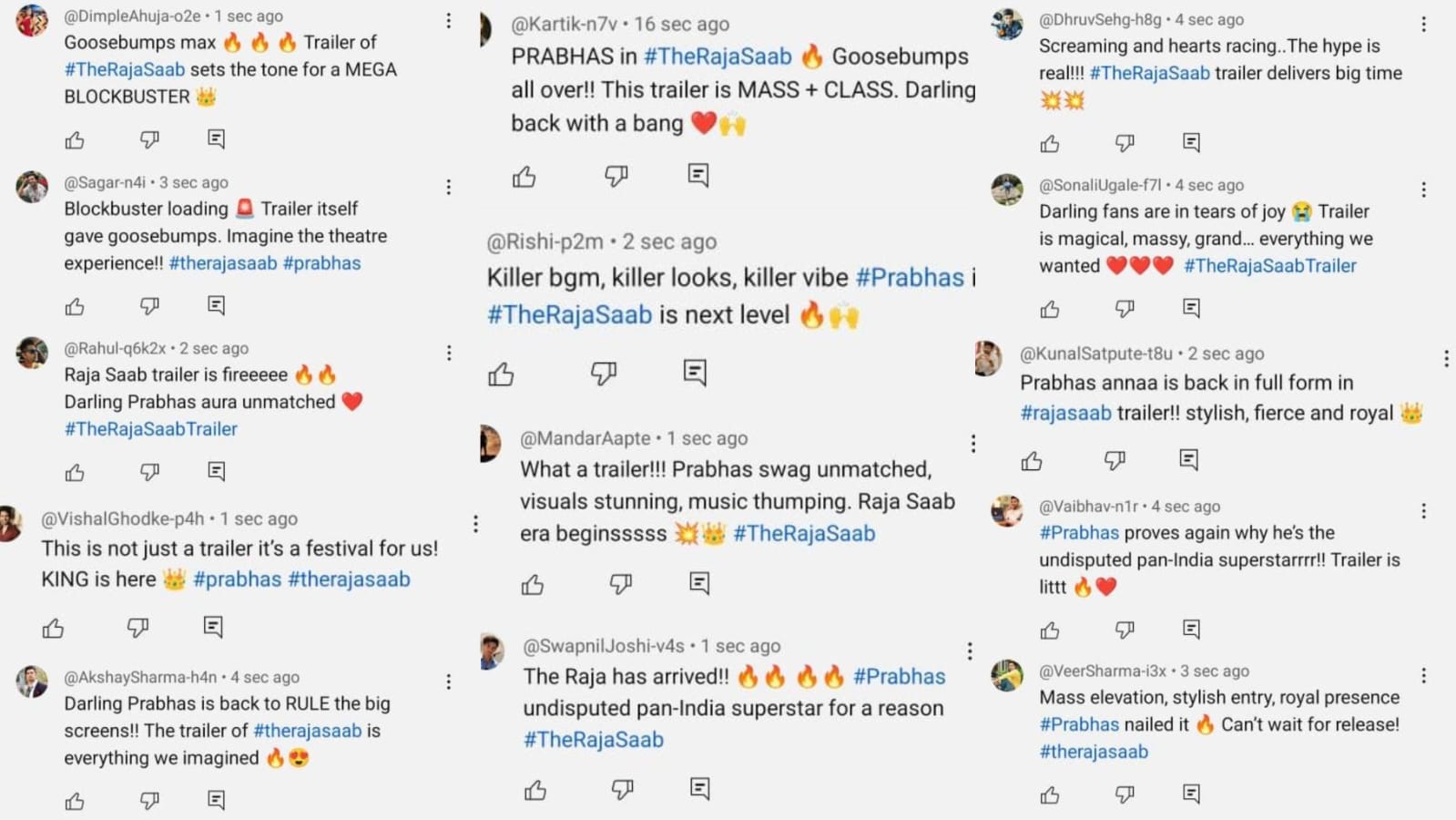The width and height of the screenshot is (1456, 820).
Task: Reply to @Rahul-q6k2x's comment
Action: (x=216, y=471)
